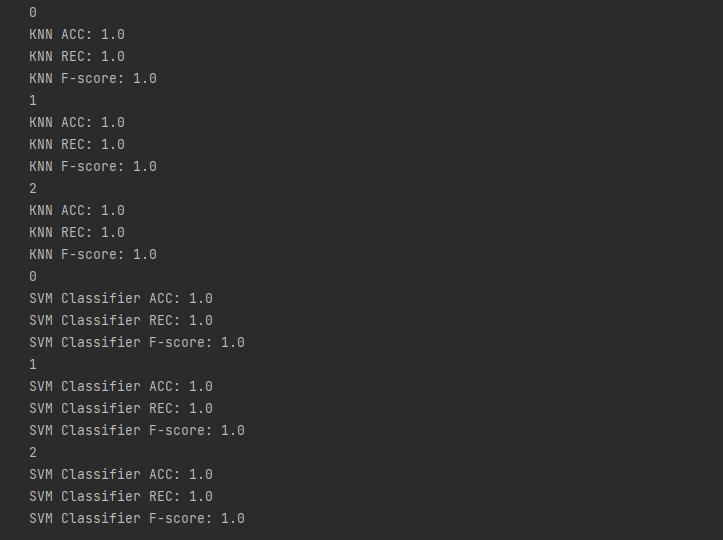Click the second KNN REC output line
Screen dimensions: 723x540
point(77,145)
